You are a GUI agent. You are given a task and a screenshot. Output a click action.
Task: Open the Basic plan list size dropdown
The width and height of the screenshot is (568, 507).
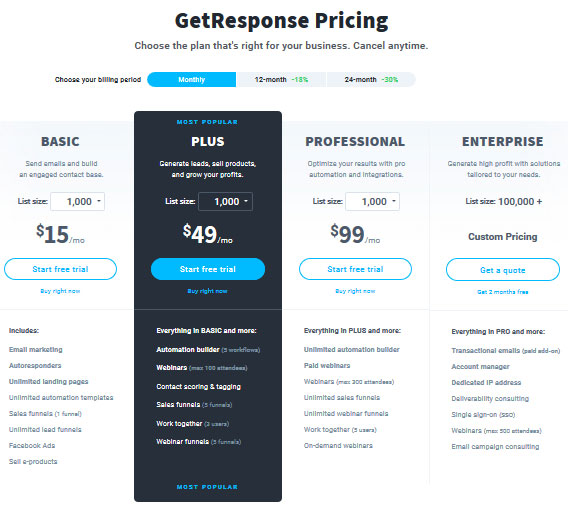point(78,201)
